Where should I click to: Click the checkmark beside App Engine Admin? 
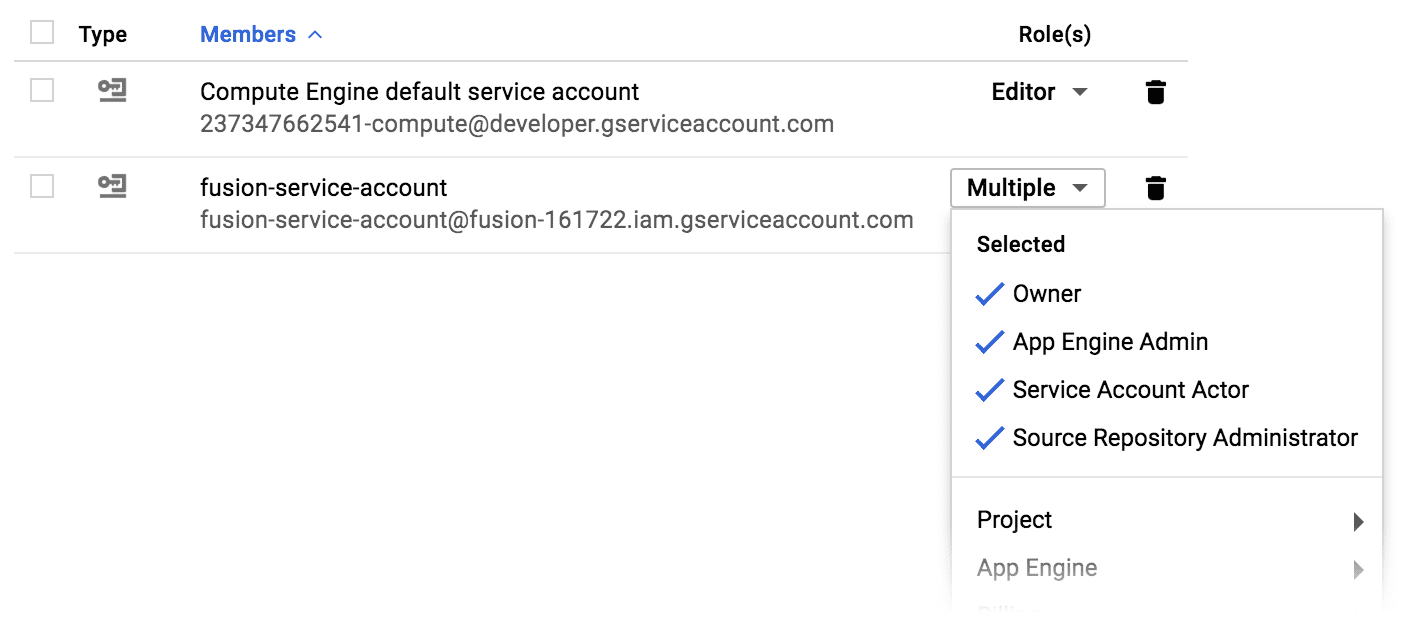pyautogui.click(x=988, y=341)
